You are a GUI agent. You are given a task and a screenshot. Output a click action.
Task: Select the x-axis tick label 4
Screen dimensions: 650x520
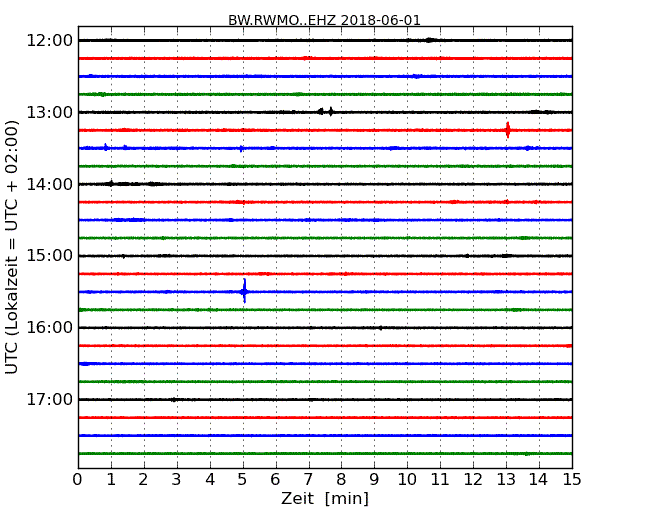(210, 479)
